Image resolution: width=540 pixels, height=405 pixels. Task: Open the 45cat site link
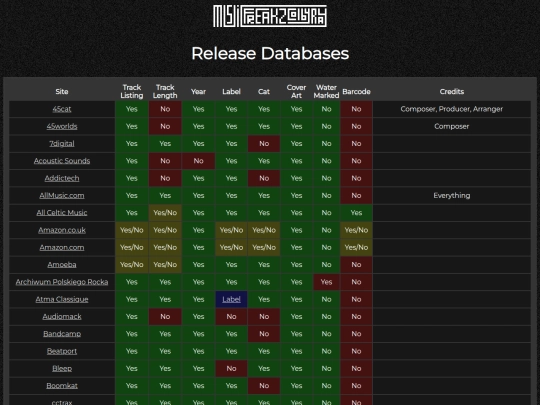[62, 109]
